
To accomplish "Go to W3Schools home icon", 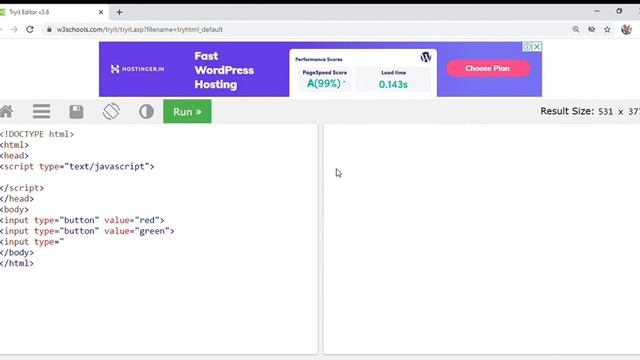I will click(x=7, y=111).
